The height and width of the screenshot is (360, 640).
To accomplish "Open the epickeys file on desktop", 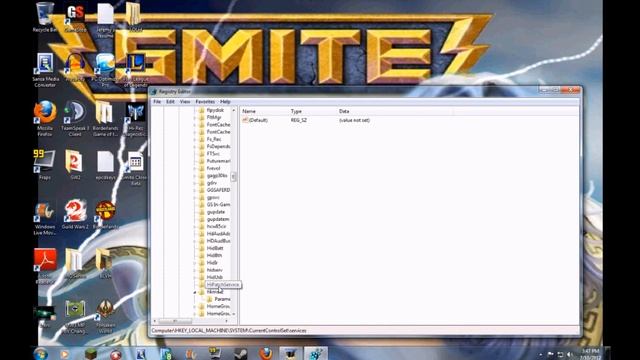I will 105,165.
